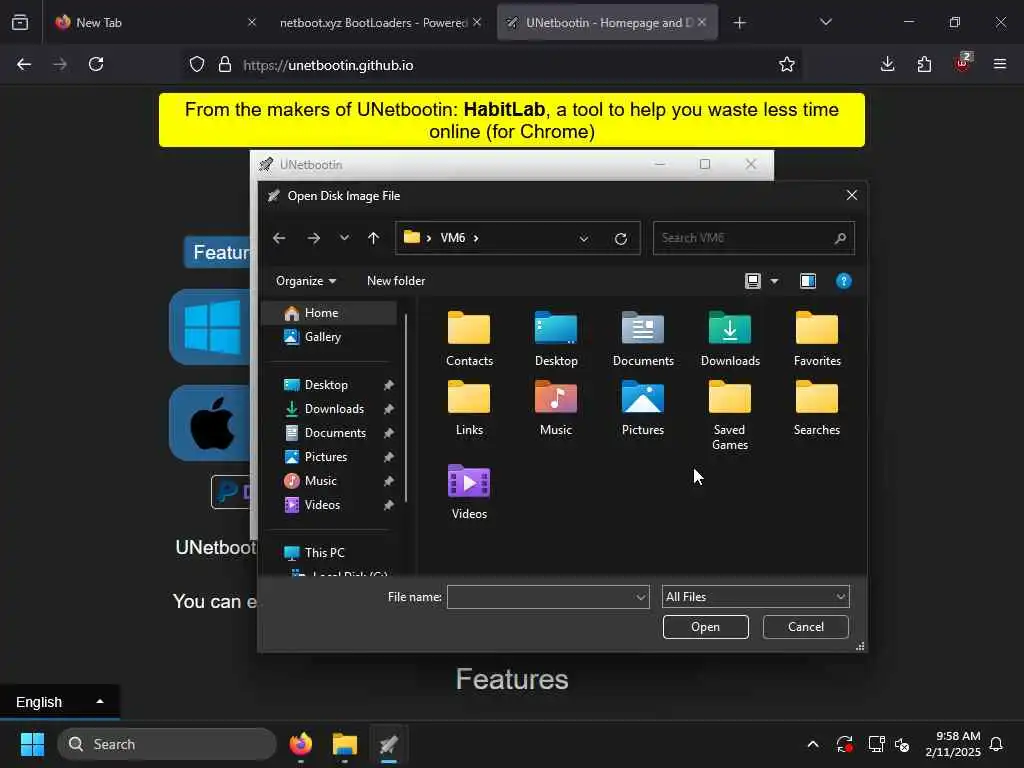Viewport: 1024px width, 768px height.
Task: Click the File name input field
Action: pos(541,597)
